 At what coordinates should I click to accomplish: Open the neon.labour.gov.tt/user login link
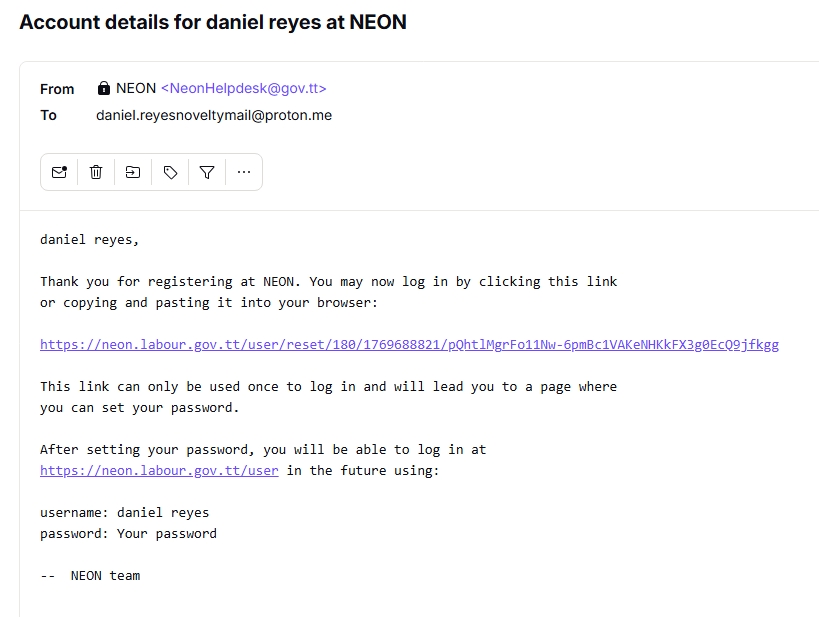pos(159,470)
